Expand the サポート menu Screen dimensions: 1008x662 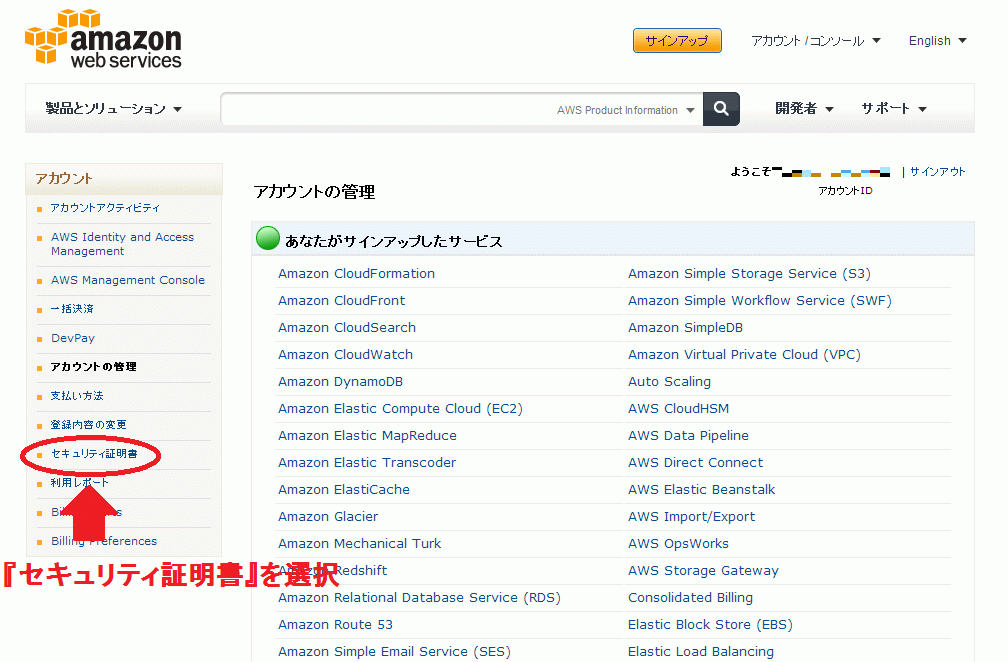894,109
